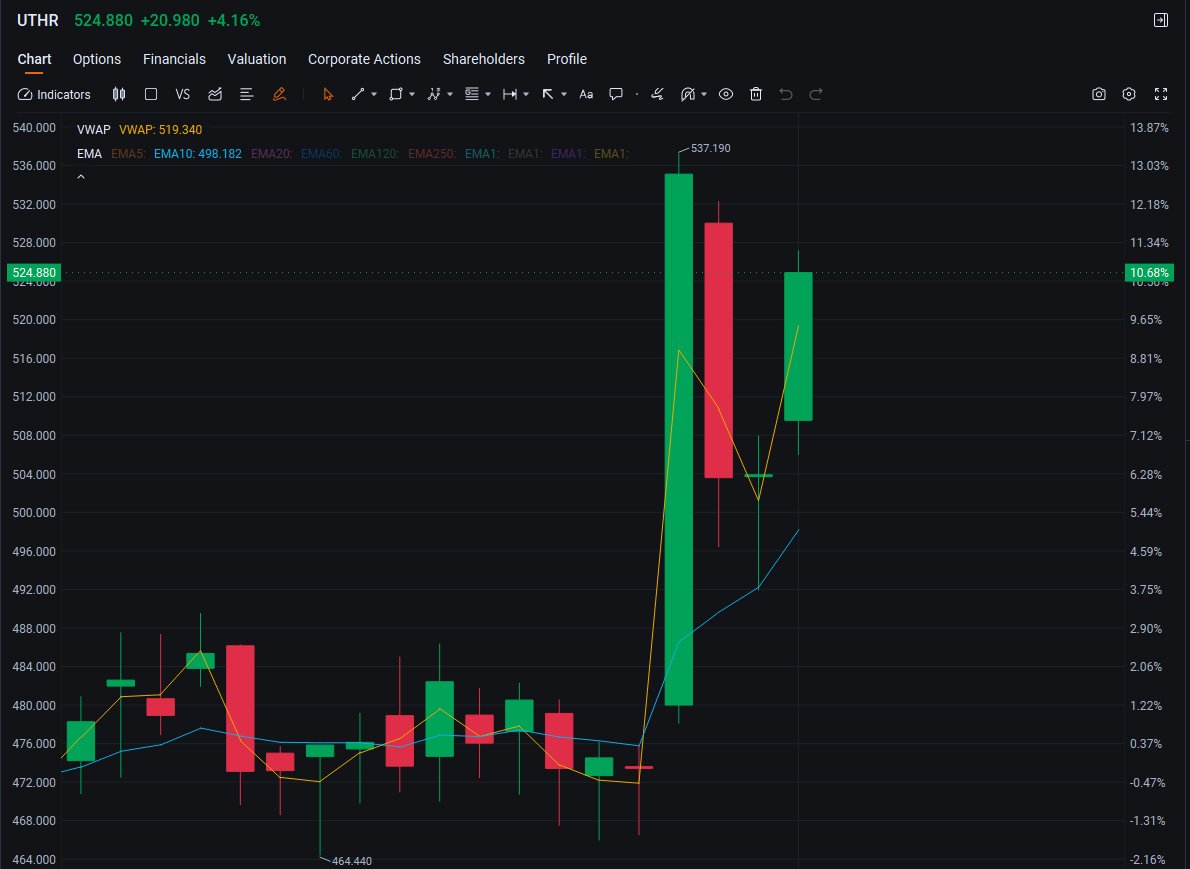Toggle the EMA60 line label
Screen dimensions: 1190x869
(x=321, y=154)
